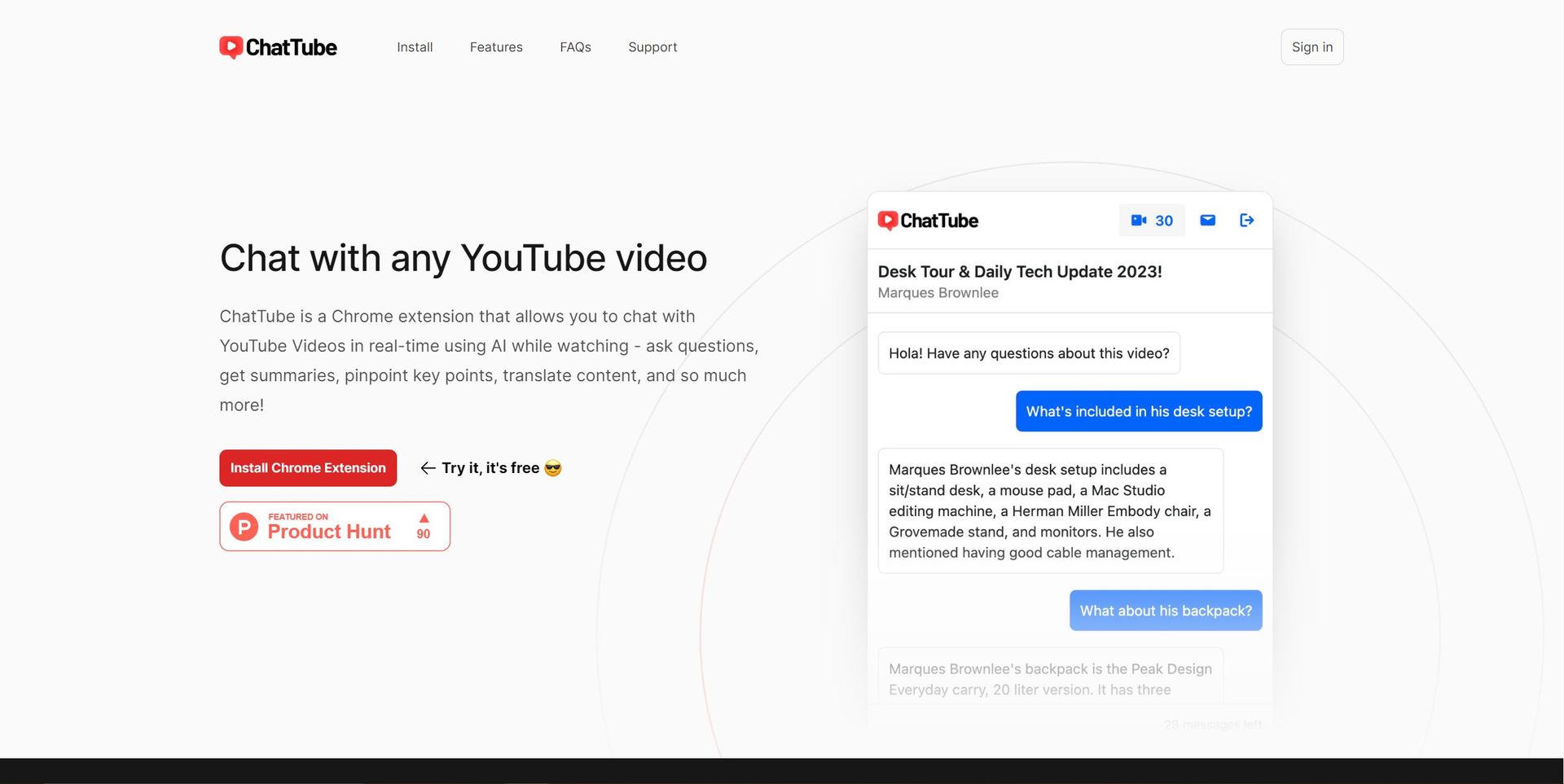Click the logout arrow icon
Viewport: 1564px width, 784px height.
coord(1246,221)
